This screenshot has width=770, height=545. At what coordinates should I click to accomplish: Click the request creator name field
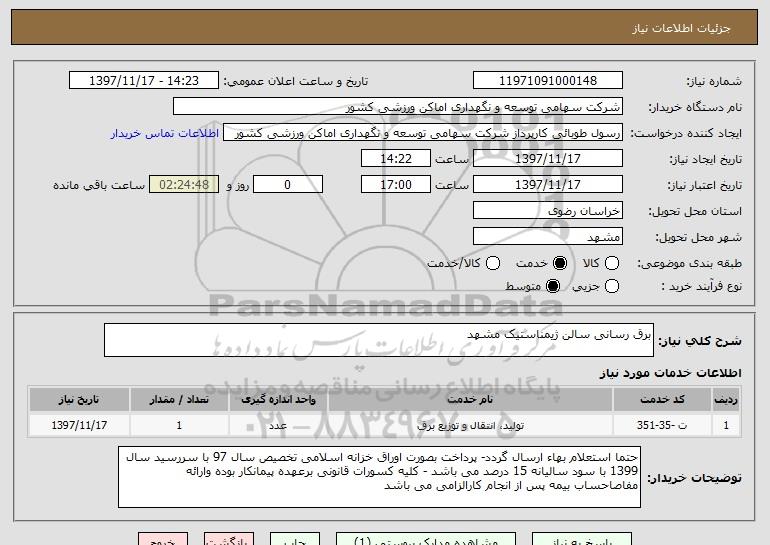423,133
